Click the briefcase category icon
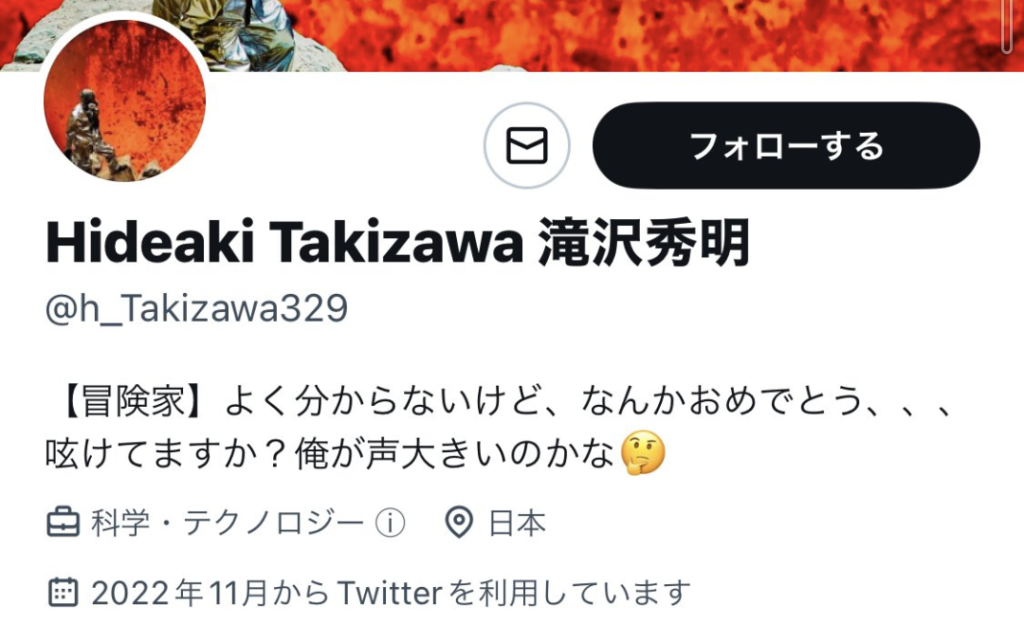Viewport: 1024px width, 623px height. pyautogui.click(x=63, y=523)
